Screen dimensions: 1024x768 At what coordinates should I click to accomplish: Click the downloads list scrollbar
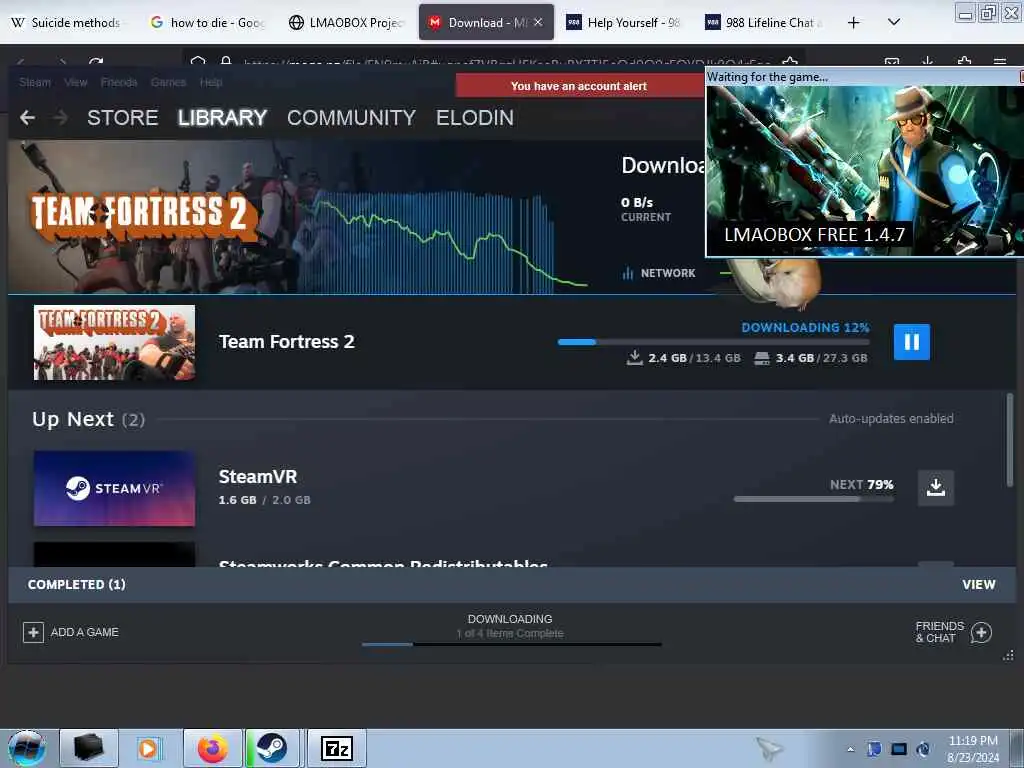pyautogui.click(x=1011, y=439)
